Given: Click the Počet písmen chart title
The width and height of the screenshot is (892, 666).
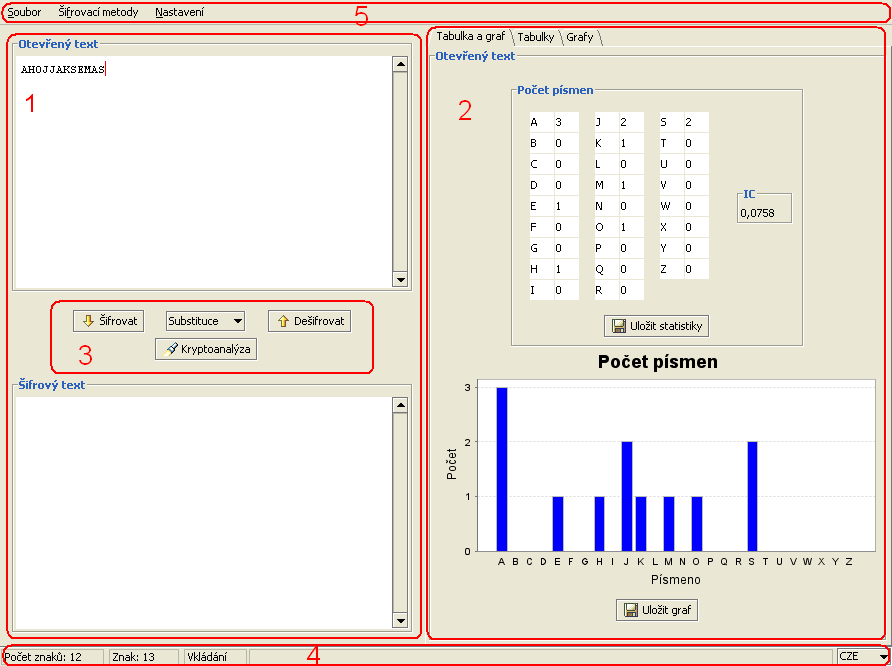Looking at the screenshot, I should [x=658, y=362].
